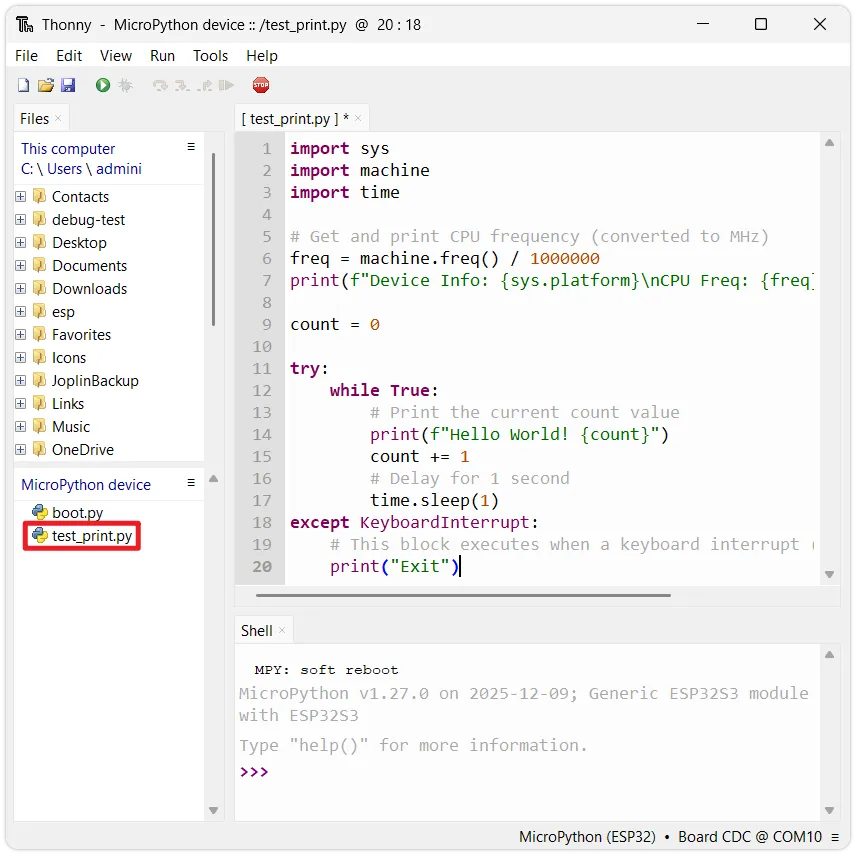Save the script using the floppy disk icon
The image size is (856, 855).
pyautogui.click(x=68, y=86)
